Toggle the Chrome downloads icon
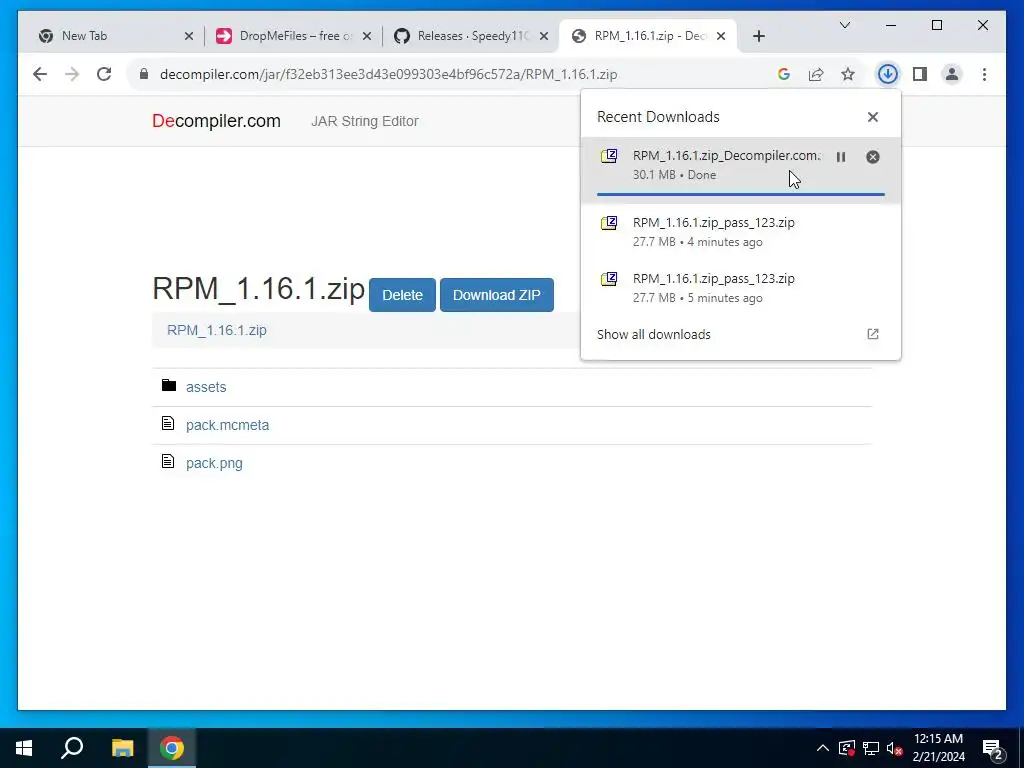Screen dimensions: 1024x768 (x=888, y=74)
